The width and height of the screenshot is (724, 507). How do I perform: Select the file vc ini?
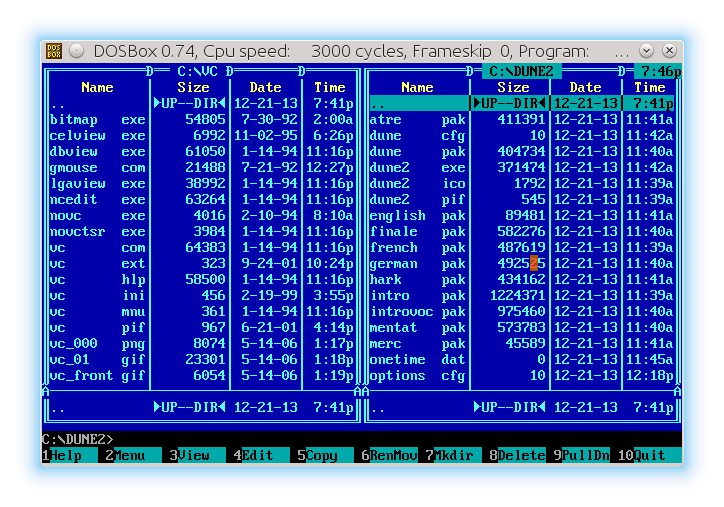202,296
